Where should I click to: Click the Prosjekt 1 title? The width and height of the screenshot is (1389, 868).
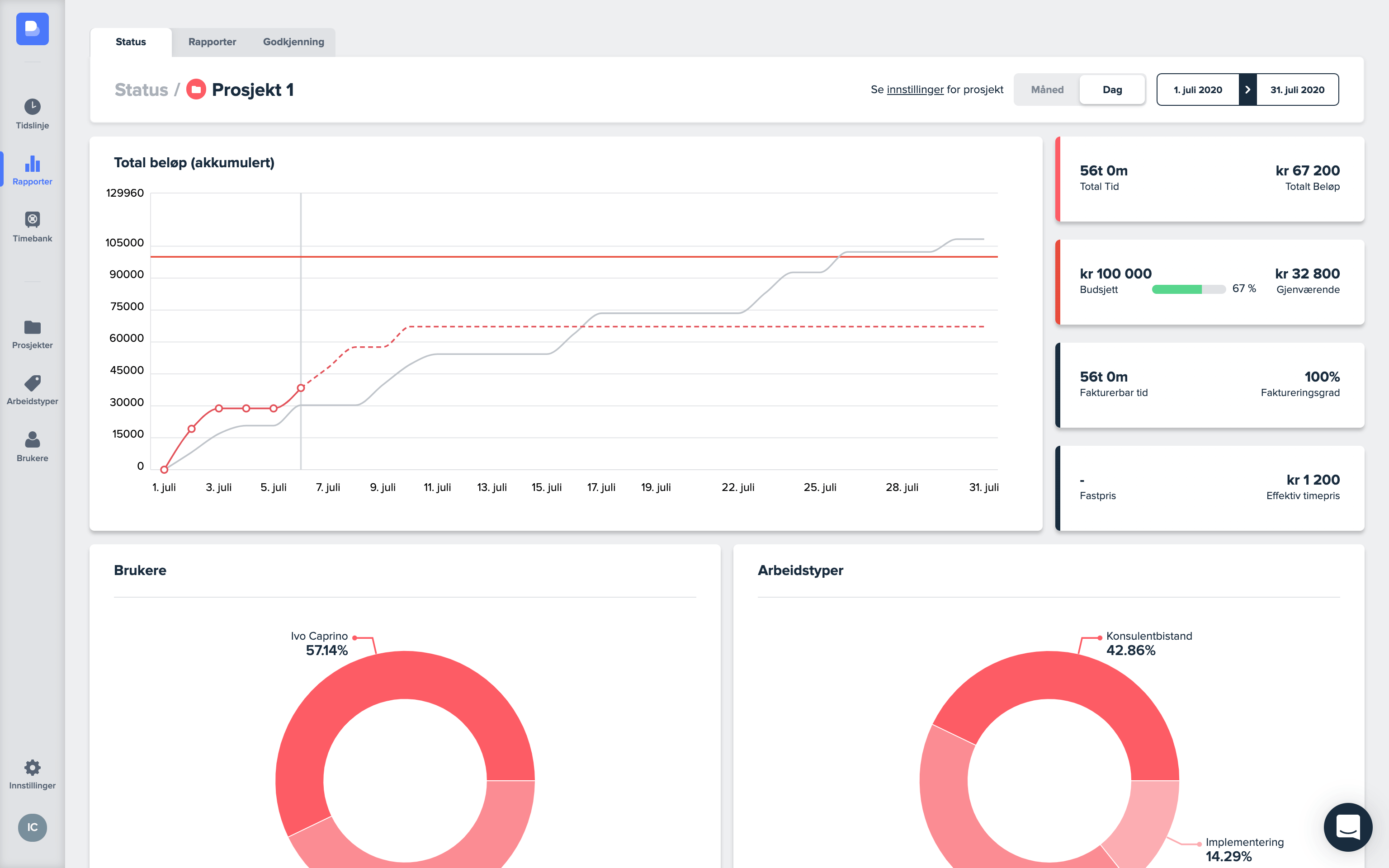tap(253, 90)
